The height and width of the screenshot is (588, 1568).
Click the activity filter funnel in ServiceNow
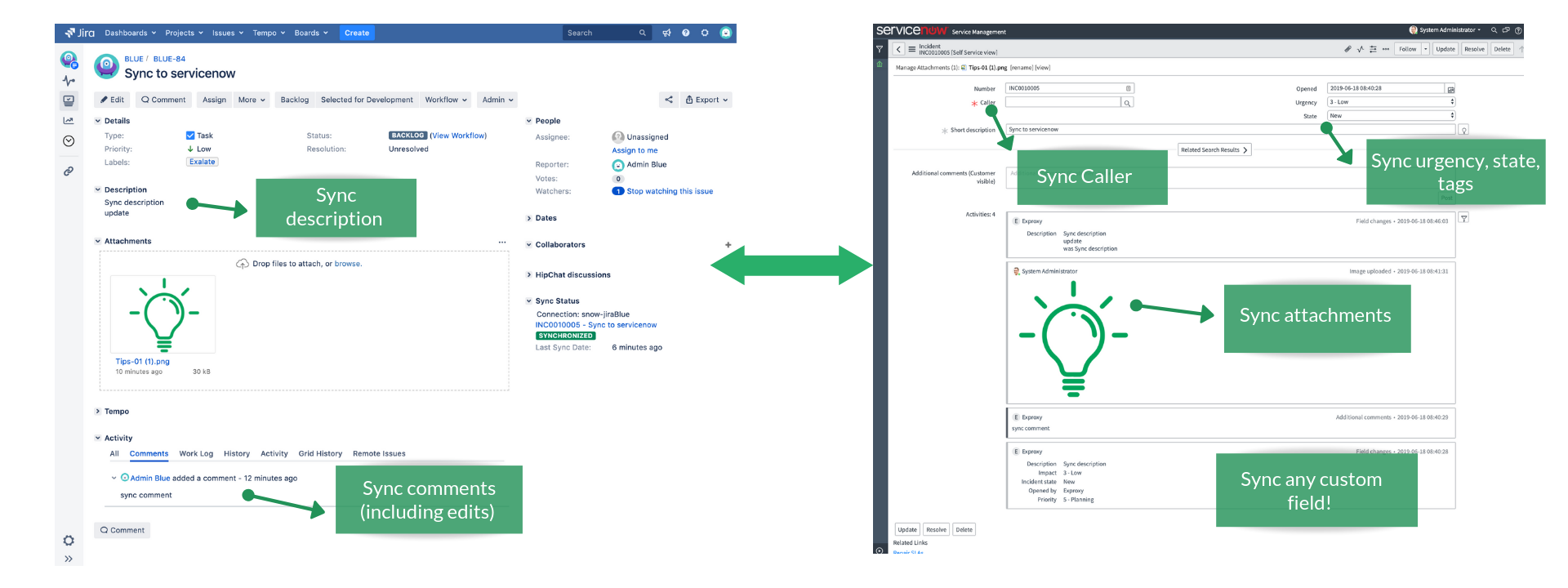pos(1463,218)
